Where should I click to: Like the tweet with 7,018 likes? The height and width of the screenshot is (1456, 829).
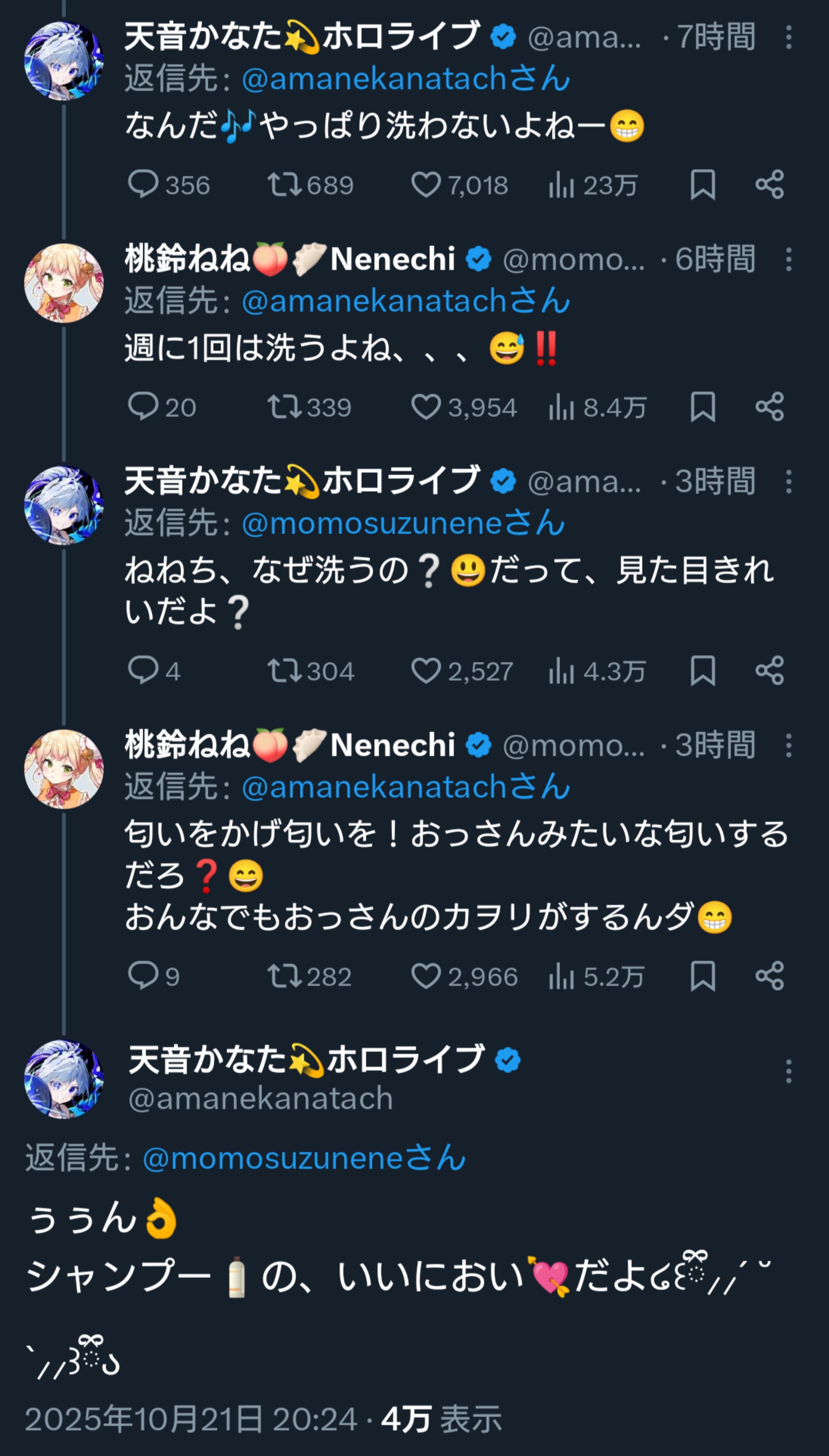tap(426, 184)
